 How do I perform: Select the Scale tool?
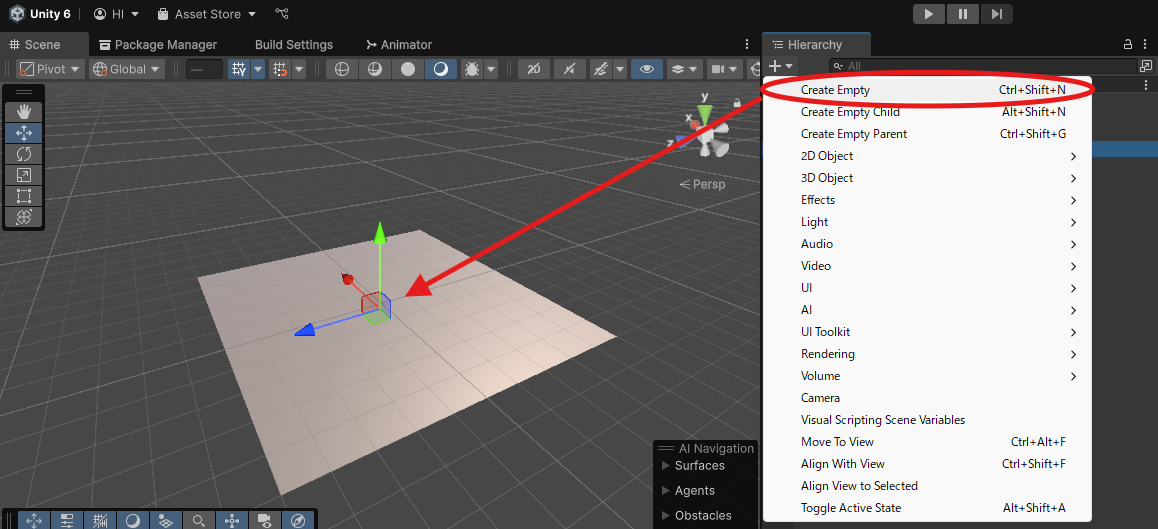(24, 175)
